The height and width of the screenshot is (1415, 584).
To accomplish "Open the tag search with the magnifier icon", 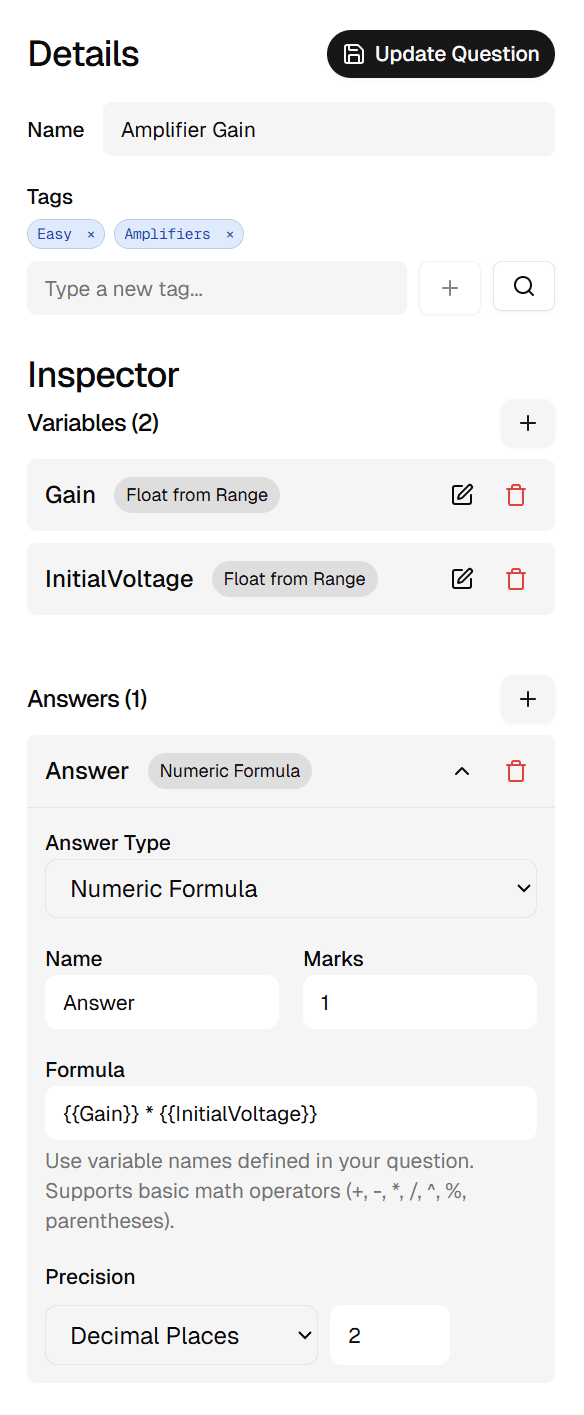I will click(523, 286).
